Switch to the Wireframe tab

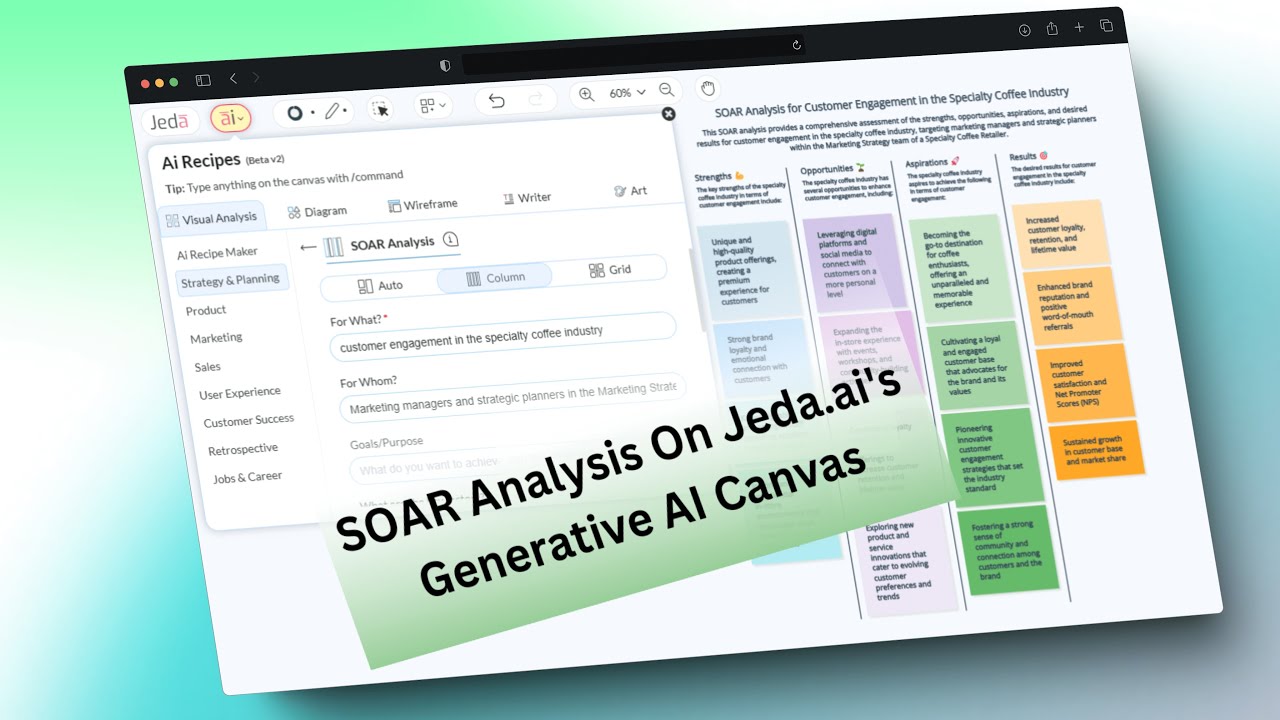point(423,204)
